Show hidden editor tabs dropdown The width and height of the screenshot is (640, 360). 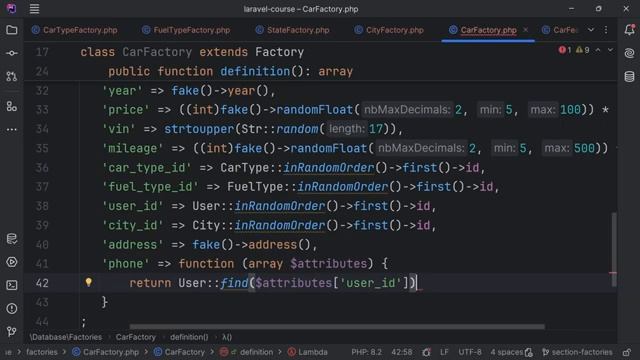click(591, 30)
